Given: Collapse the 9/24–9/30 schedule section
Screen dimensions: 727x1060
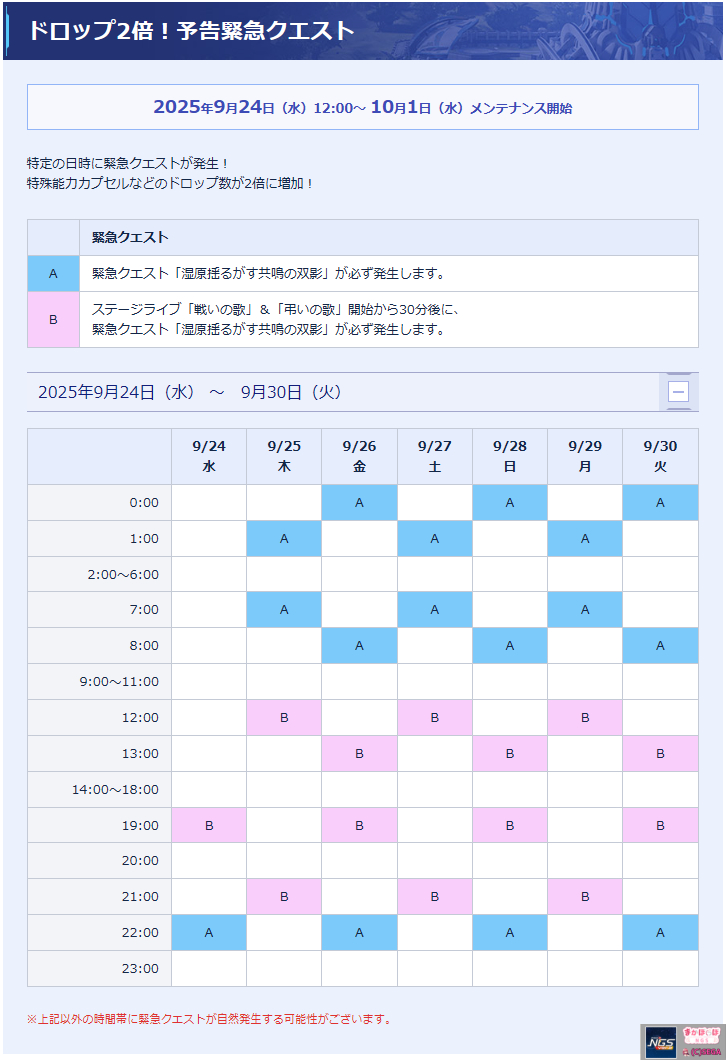Looking at the screenshot, I should point(678,391).
